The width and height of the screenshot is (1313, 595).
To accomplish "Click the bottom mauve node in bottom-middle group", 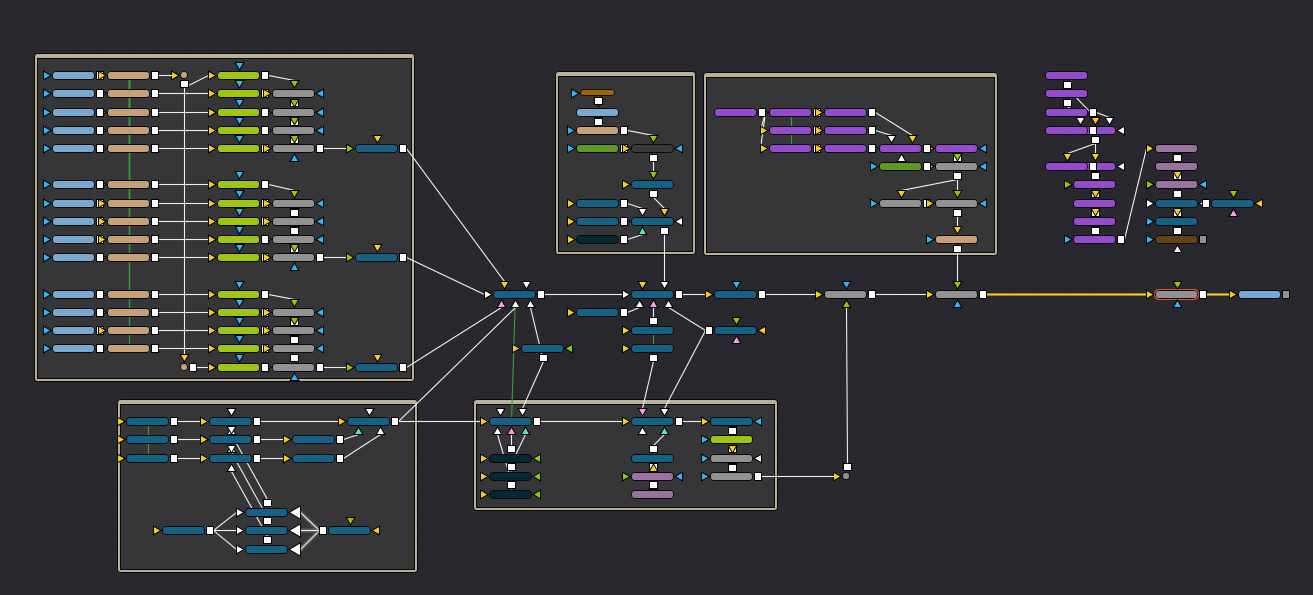I will pyautogui.click(x=652, y=494).
